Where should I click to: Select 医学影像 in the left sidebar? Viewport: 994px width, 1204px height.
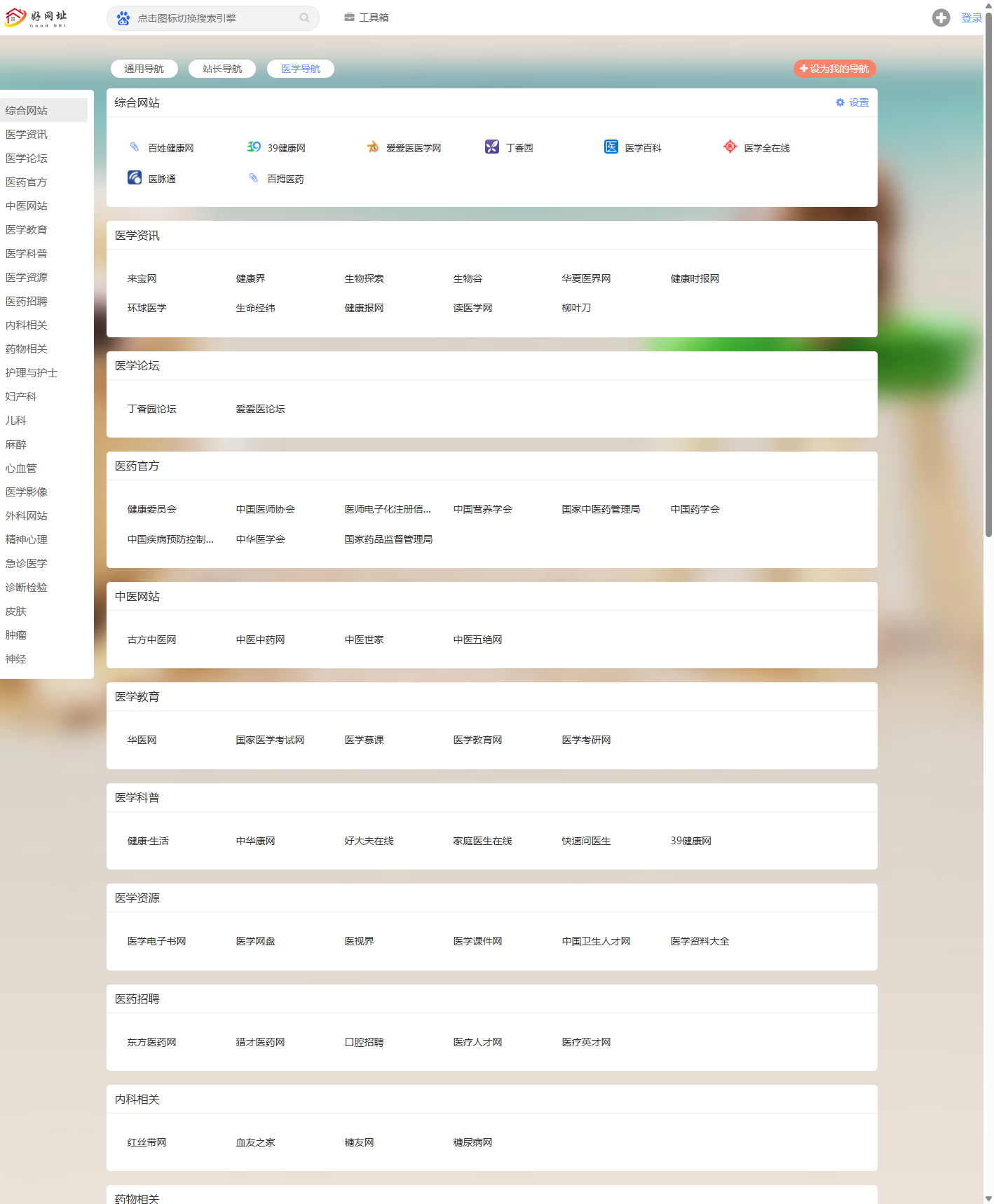tap(27, 492)
